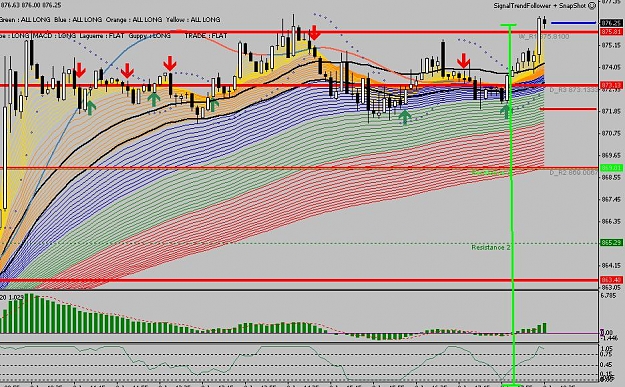The image size is (625, 387).
Task: Select the green buy arrow beside the vertical green line
Action: [505, 111]
